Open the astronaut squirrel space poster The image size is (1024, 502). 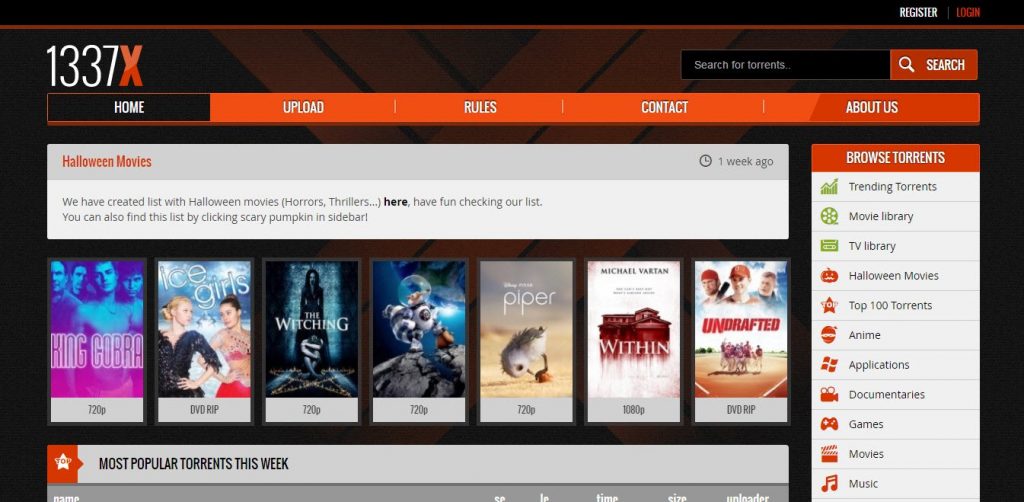[x=419, y=329]
